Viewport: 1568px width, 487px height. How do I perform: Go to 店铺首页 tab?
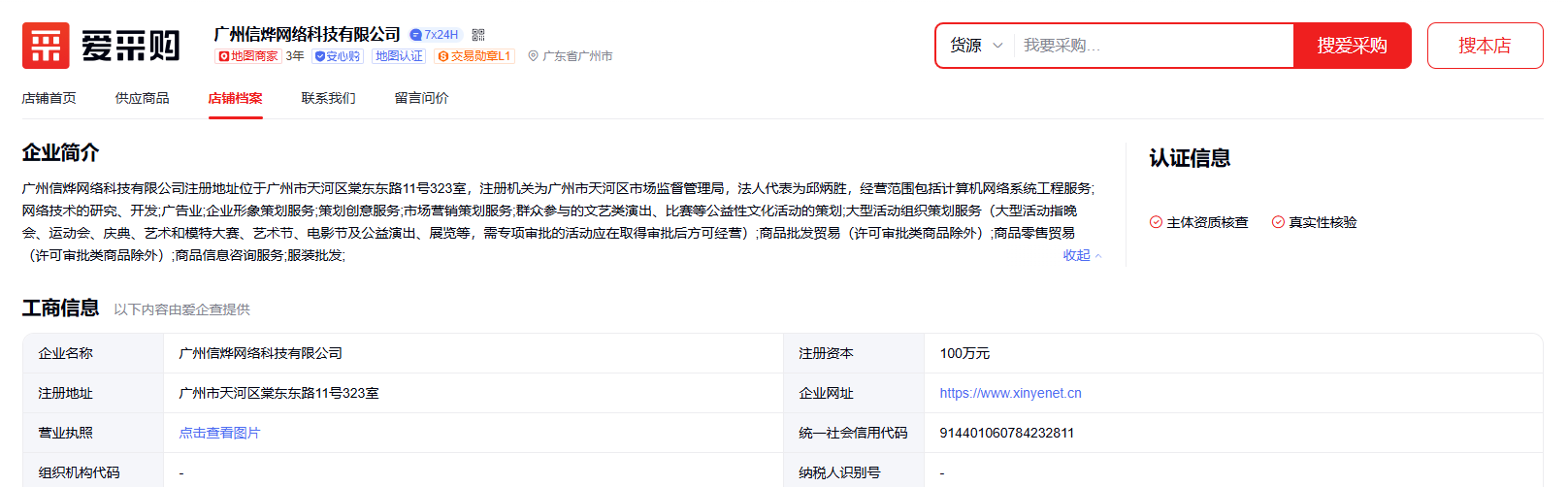point(49,98)
